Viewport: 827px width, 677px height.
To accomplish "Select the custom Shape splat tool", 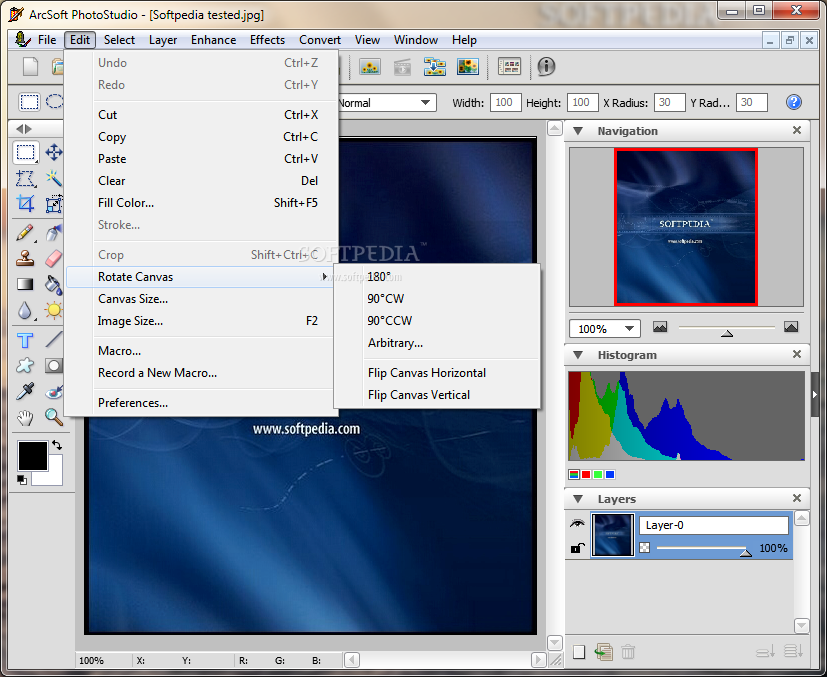I will coord(25,365).
